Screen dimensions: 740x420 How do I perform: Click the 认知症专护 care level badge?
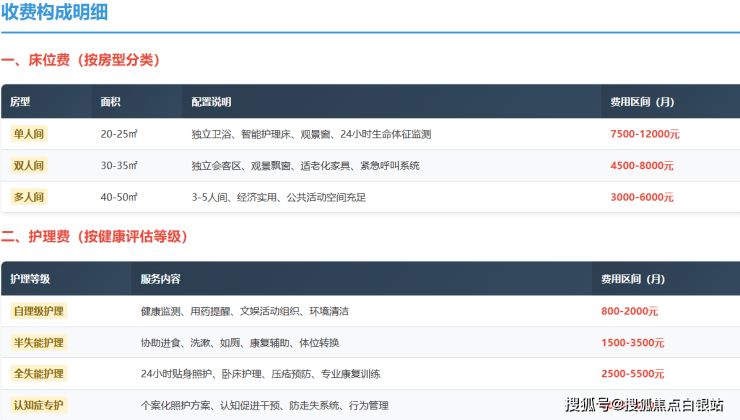coord(39,405)
